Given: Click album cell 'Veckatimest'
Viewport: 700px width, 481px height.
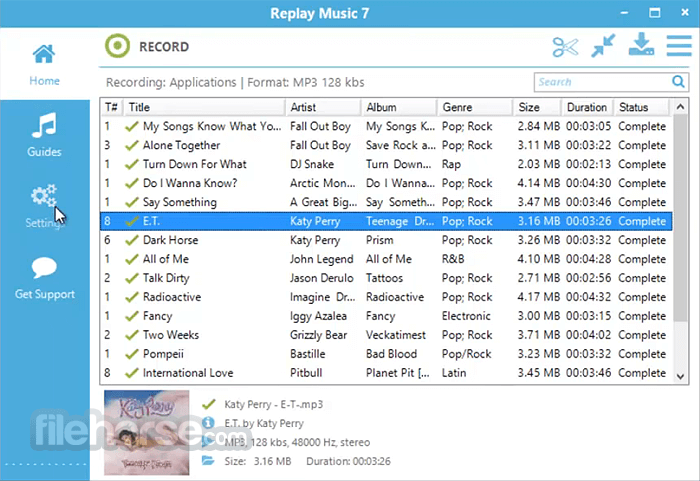Looking at the screenshot, I should (396, 335).
